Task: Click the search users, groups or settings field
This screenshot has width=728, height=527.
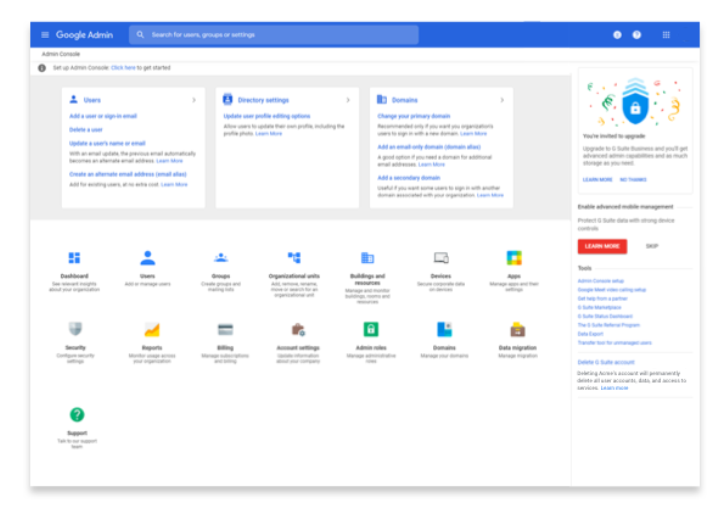Action: pyautogui.click(x=275, y=35)
